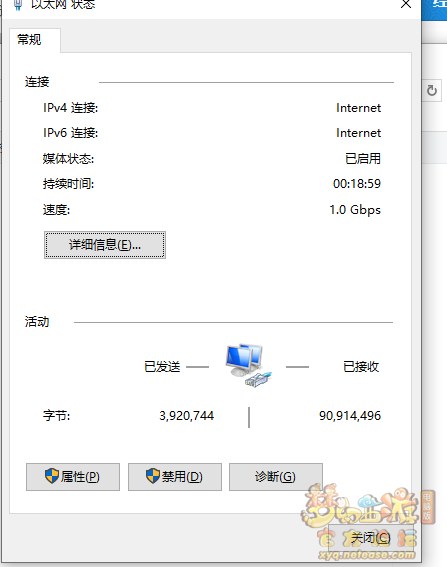Image resolution: width=447 pixels, height=567 pixels.
Task: Open the 详细信息(E)... details button
Action: [105, 245]
